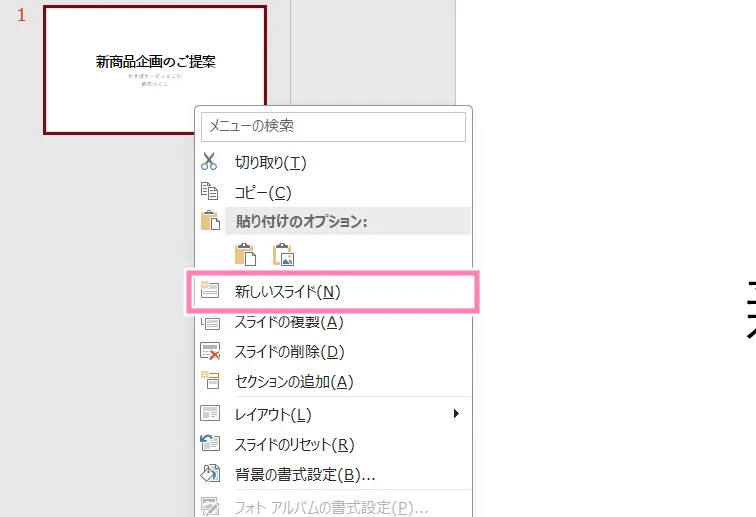Click the スライドの削除 icon with red X
The width and height of the screenshot is (756, 517).
209,352
